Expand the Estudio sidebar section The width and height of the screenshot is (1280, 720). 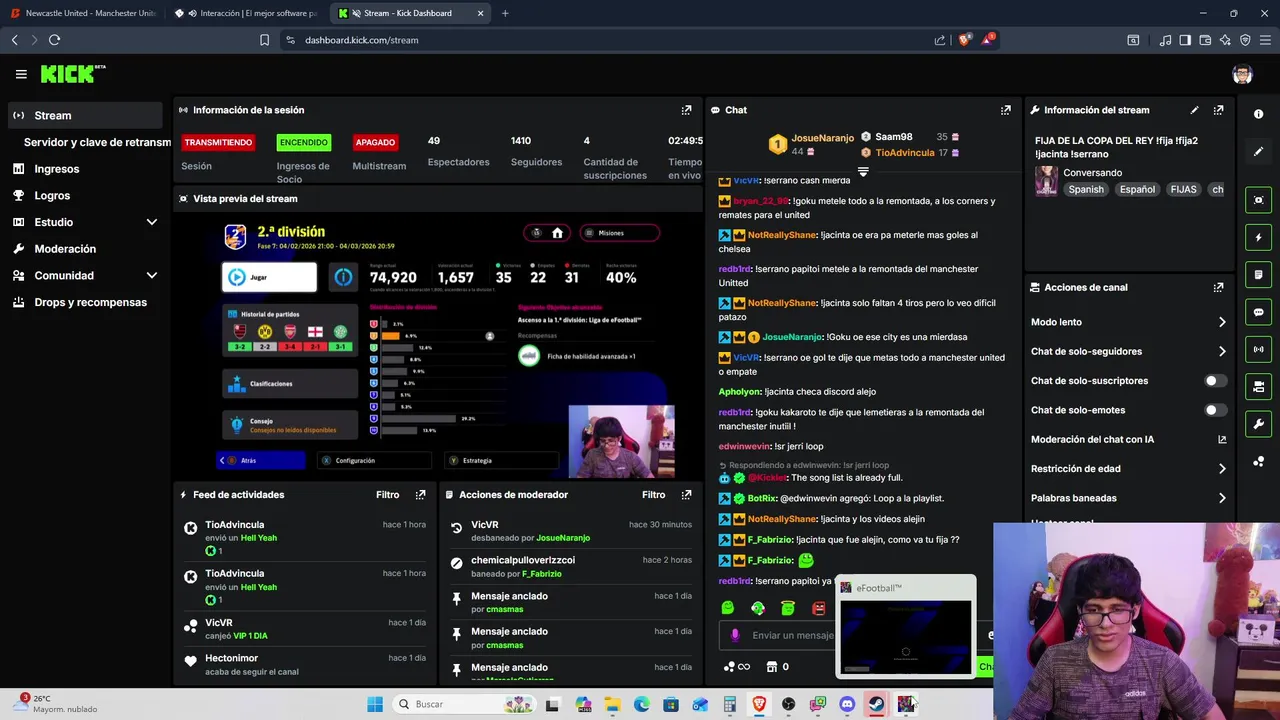[152, 222]
